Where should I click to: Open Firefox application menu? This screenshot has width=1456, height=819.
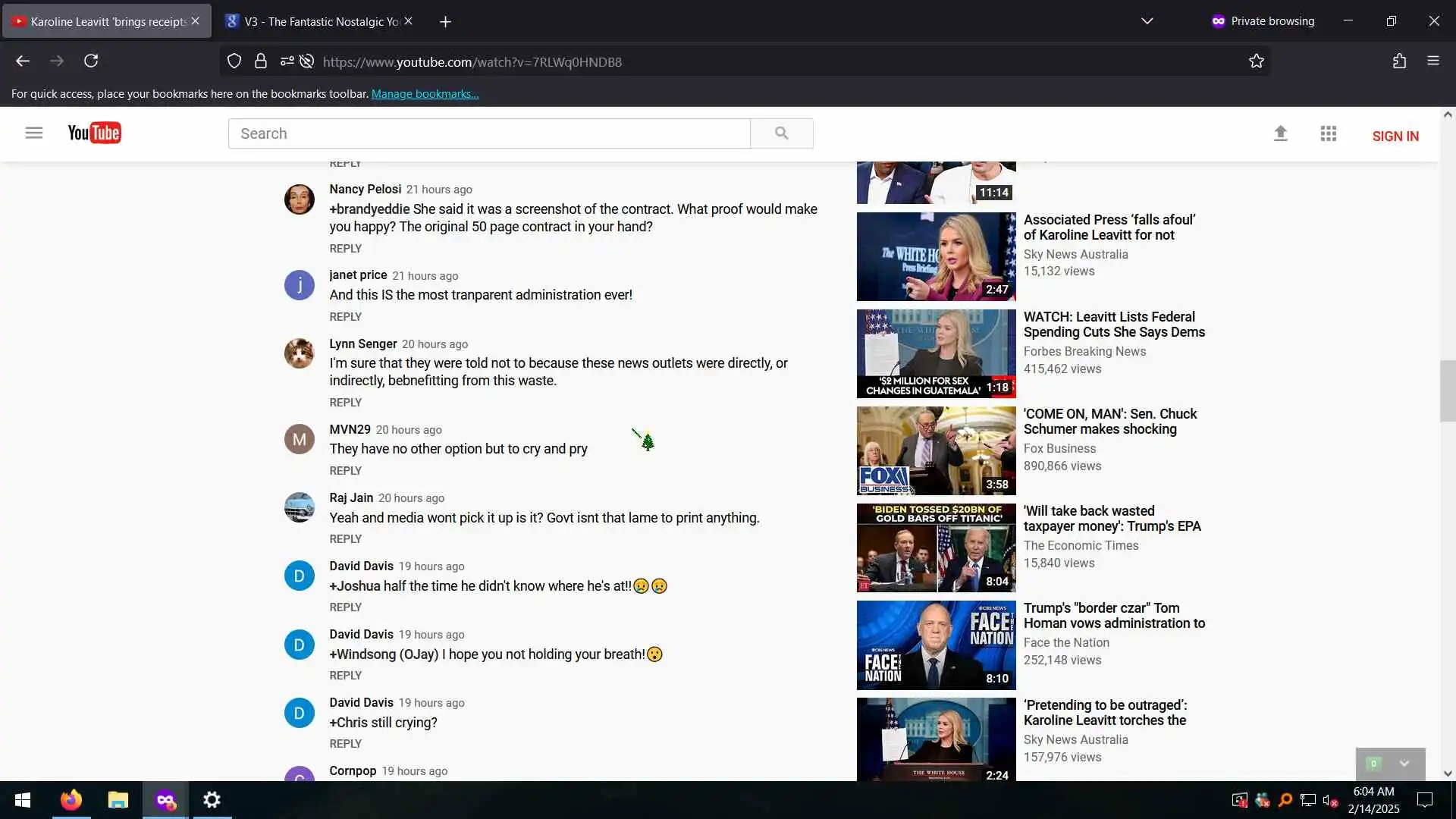(x=1432, y=61)
